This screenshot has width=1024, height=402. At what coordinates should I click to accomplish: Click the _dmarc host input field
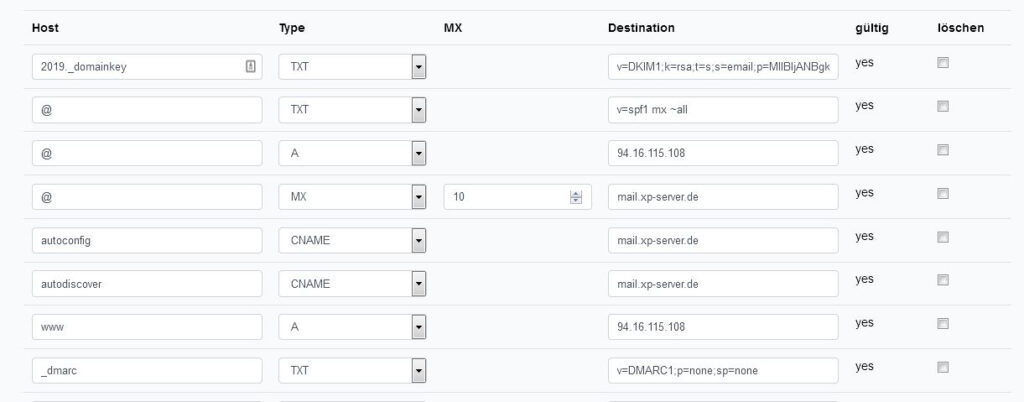click(x=147, y=371)
